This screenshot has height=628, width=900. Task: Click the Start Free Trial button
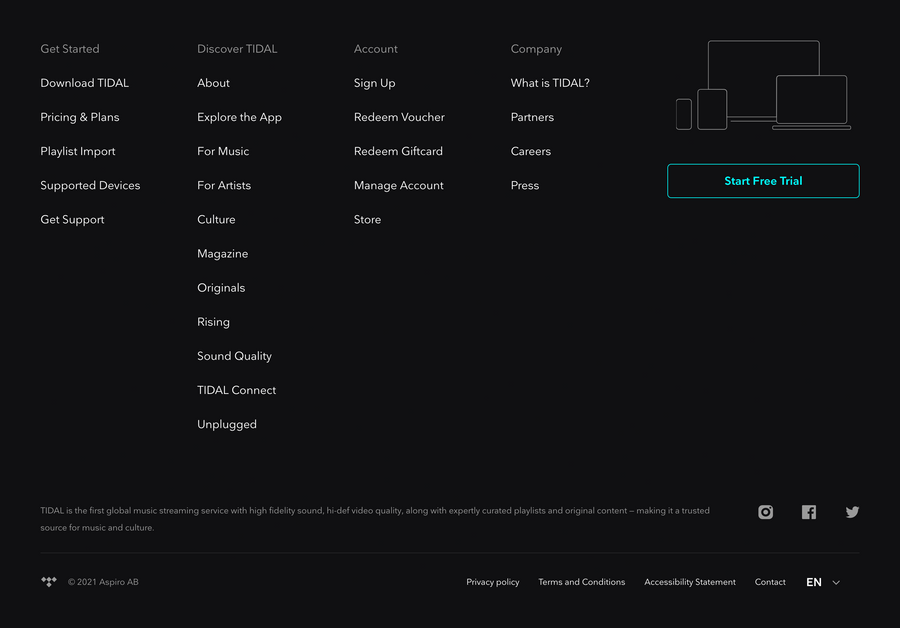pyautogui.click(x=763, y=181)
